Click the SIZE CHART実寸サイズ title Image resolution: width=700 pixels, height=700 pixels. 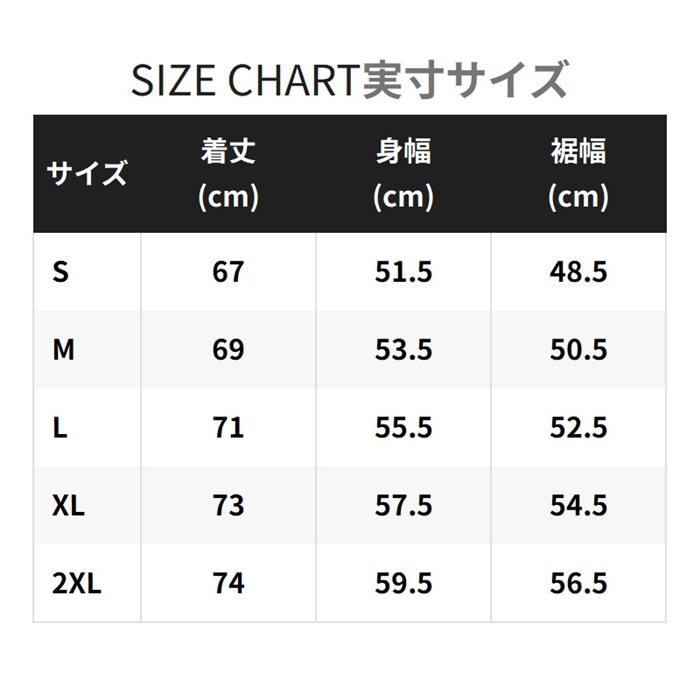(x=350, y=80)
